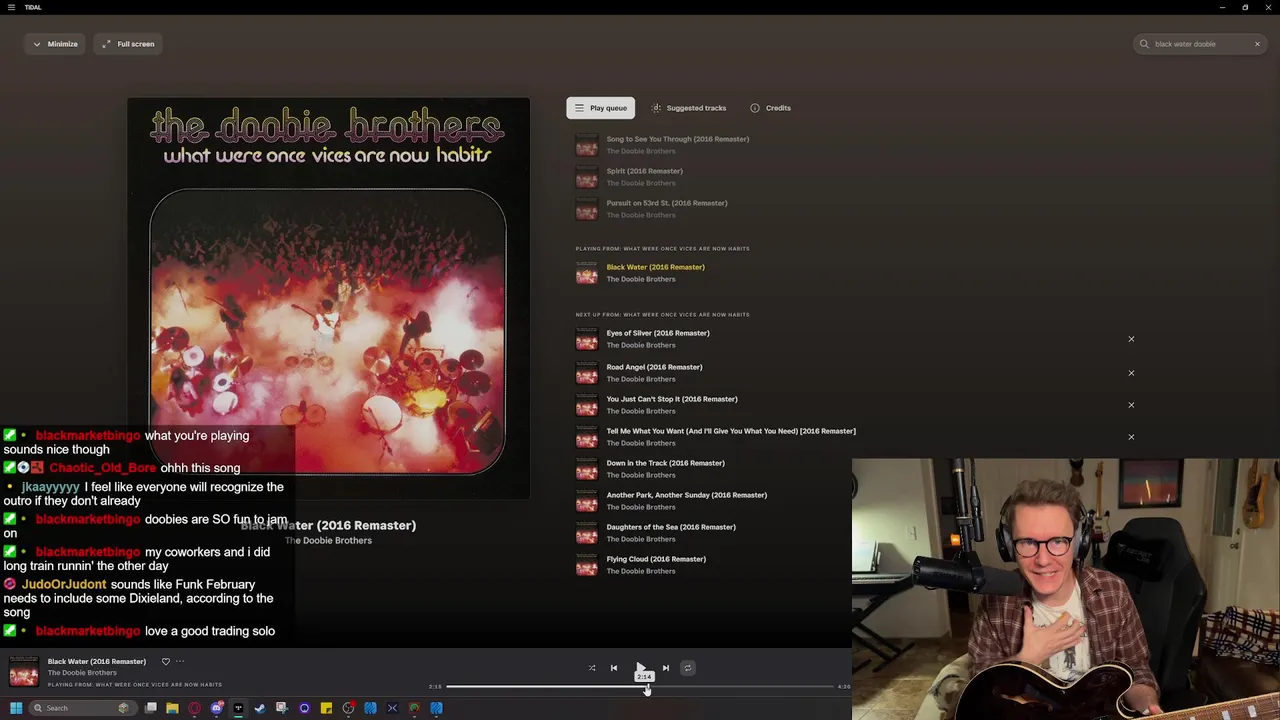Skip to the previous track
The height and width of the screenshot is (720, 1280).
pyautogui.click(x=614, y=668)
